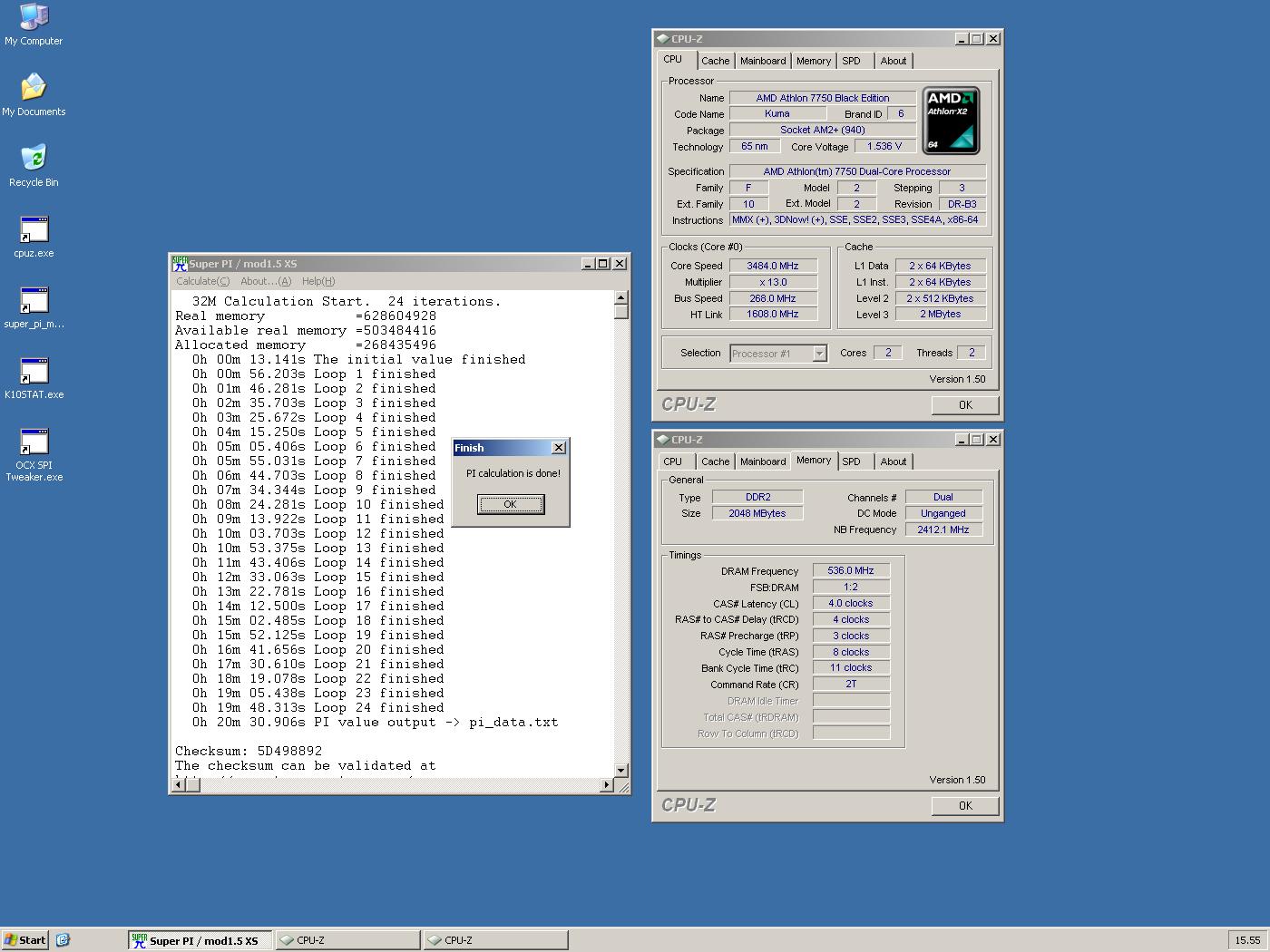Viewport: 1270px width, 952px height.
Task: Switch to first CPU-Z taskbar button
Action: click(348, 940)
